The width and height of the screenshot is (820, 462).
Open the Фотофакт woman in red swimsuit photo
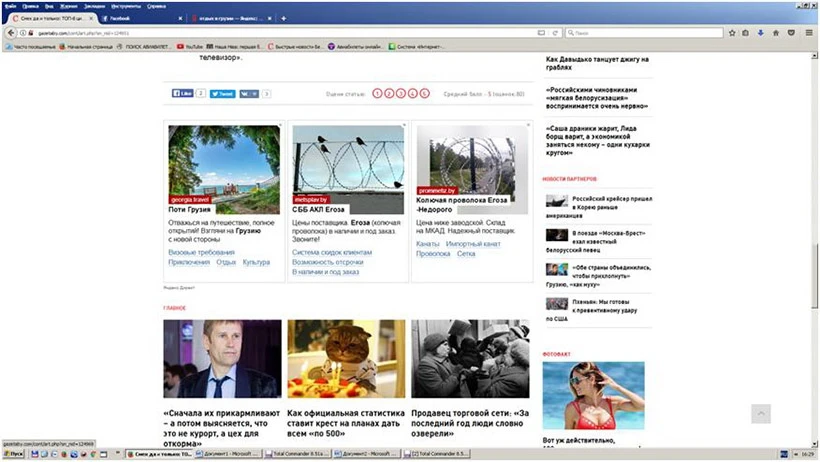(594, 396)
